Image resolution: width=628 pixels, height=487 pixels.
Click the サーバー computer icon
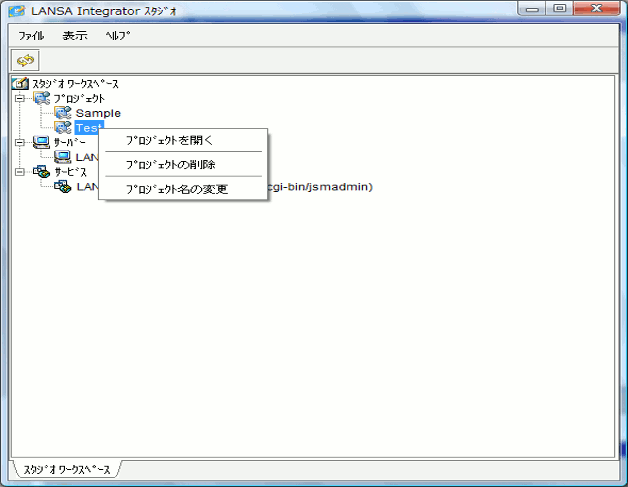click(x=42, y=142)
